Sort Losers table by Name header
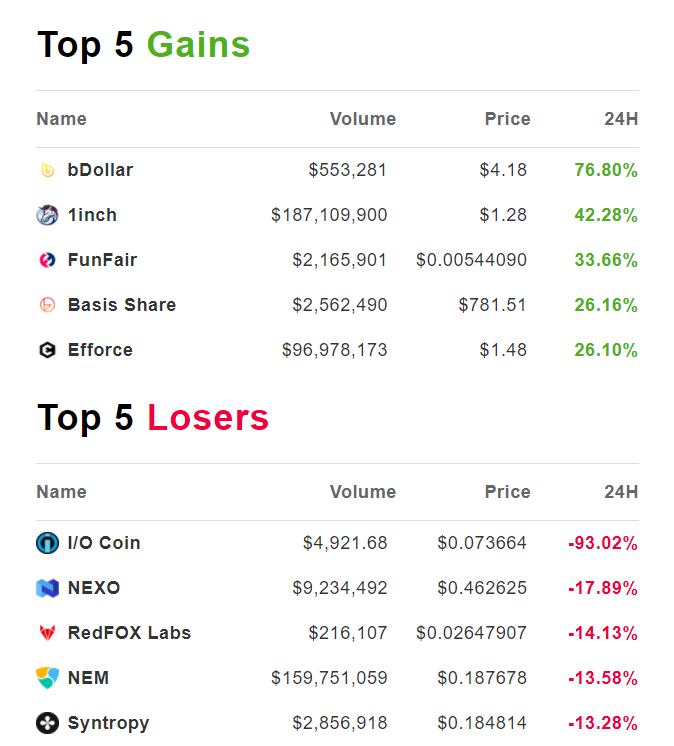 [x=62, y=492]
